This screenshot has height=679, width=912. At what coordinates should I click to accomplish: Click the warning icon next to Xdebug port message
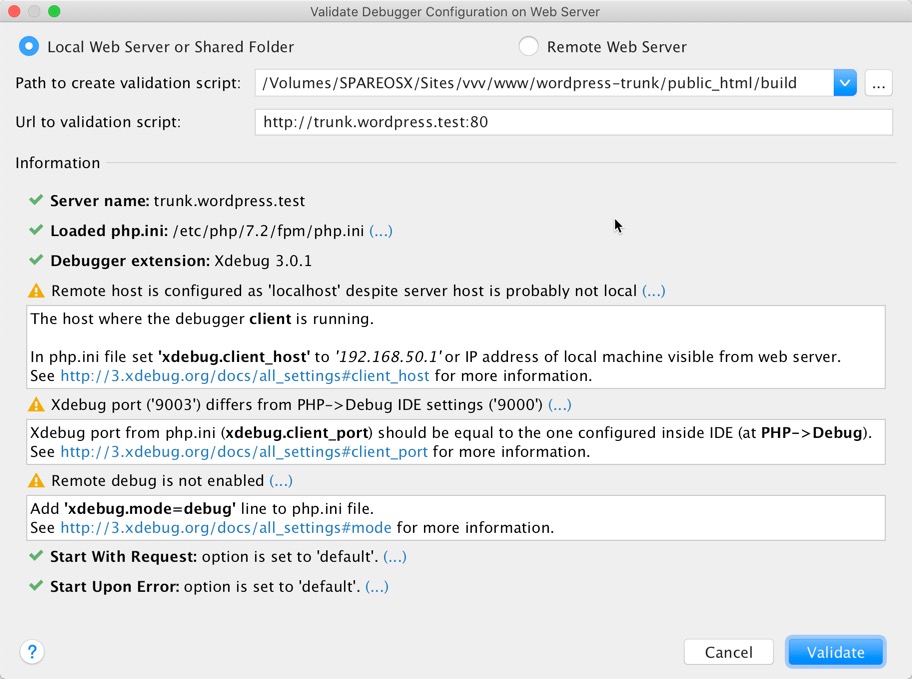(36, 404)
